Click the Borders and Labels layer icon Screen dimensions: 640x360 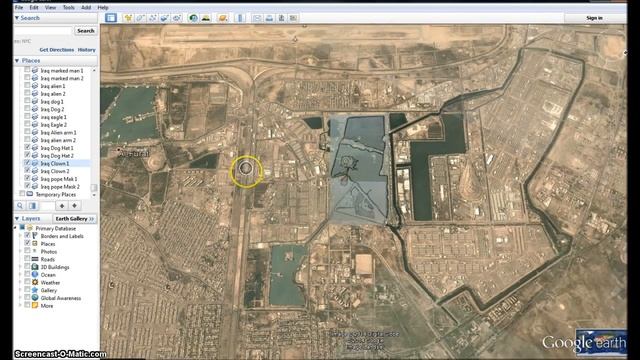click(35, 236)
